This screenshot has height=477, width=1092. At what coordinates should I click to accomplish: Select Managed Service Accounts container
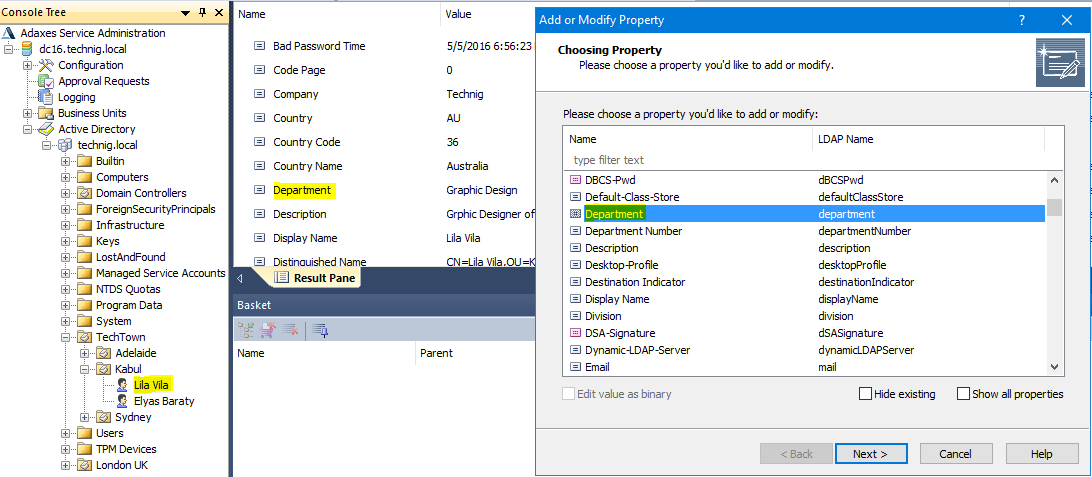(161, 273)
